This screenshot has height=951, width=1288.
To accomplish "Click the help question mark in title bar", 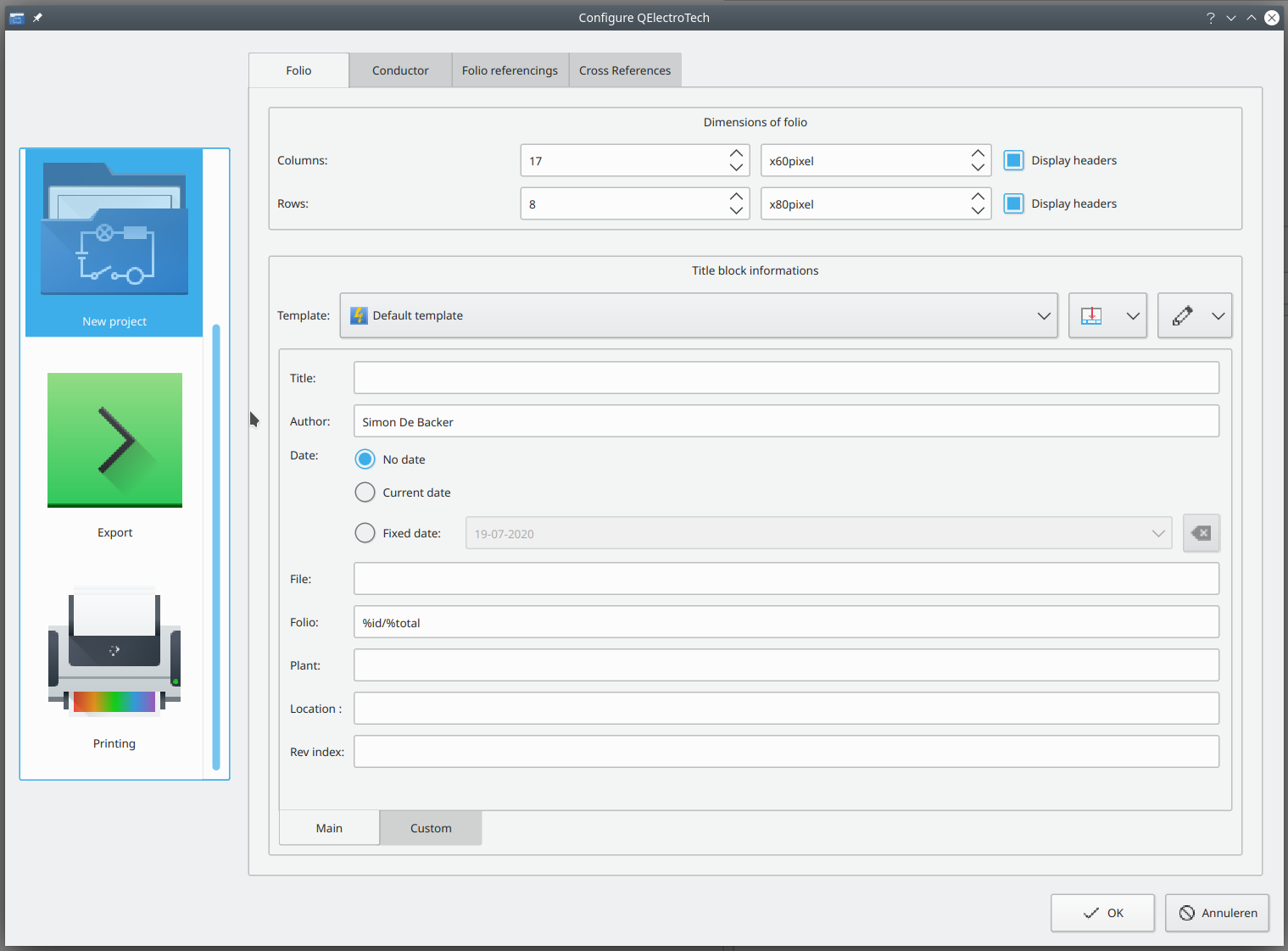I will [1210, 18].
